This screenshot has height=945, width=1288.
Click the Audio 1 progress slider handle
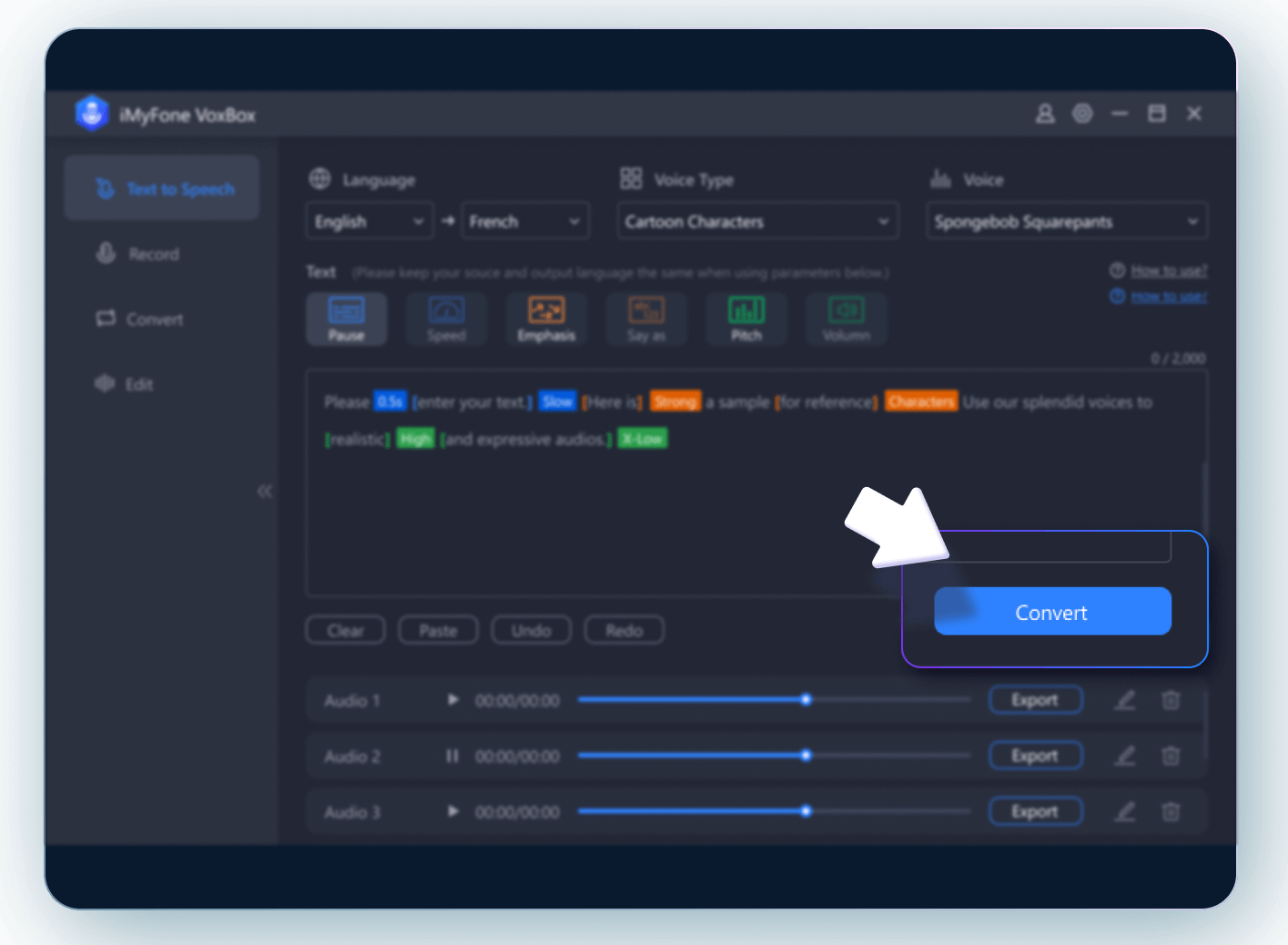point(806,700)
